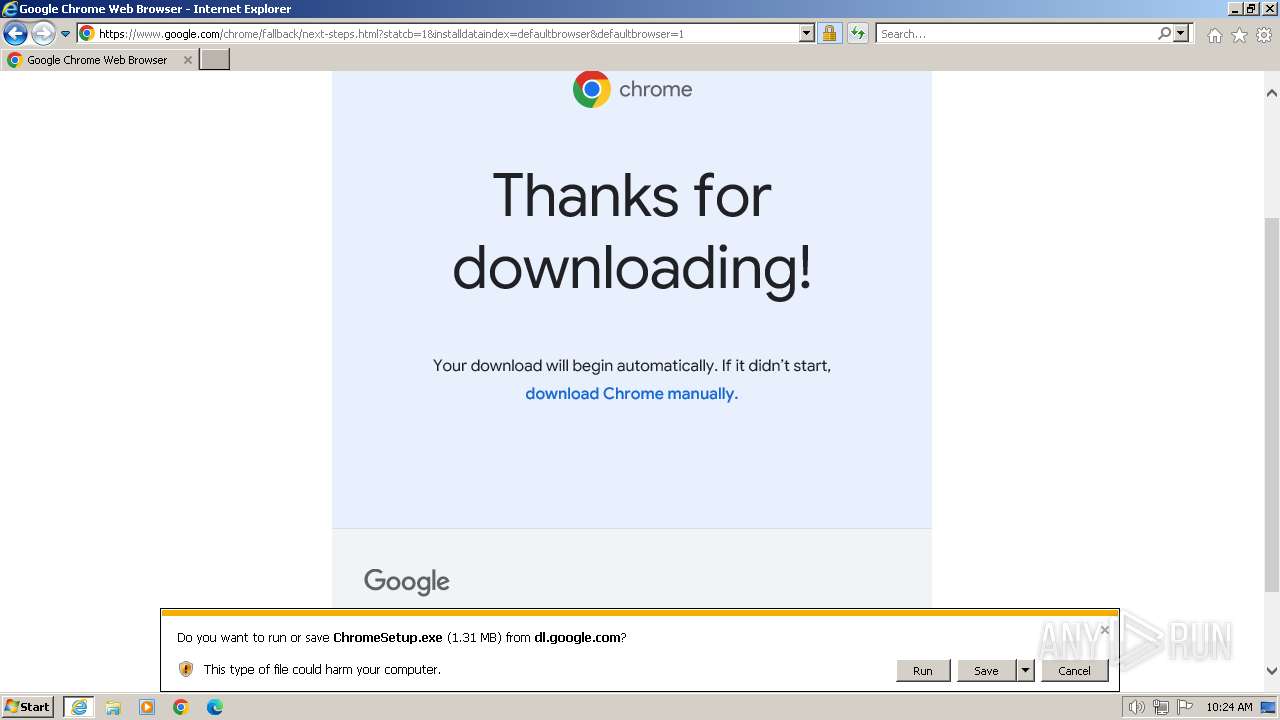Image resolution: width=1280 pixels, height=720 pixels.
Task: Open recent pages dropdown beside Forward button
Action: pos(66,34)
